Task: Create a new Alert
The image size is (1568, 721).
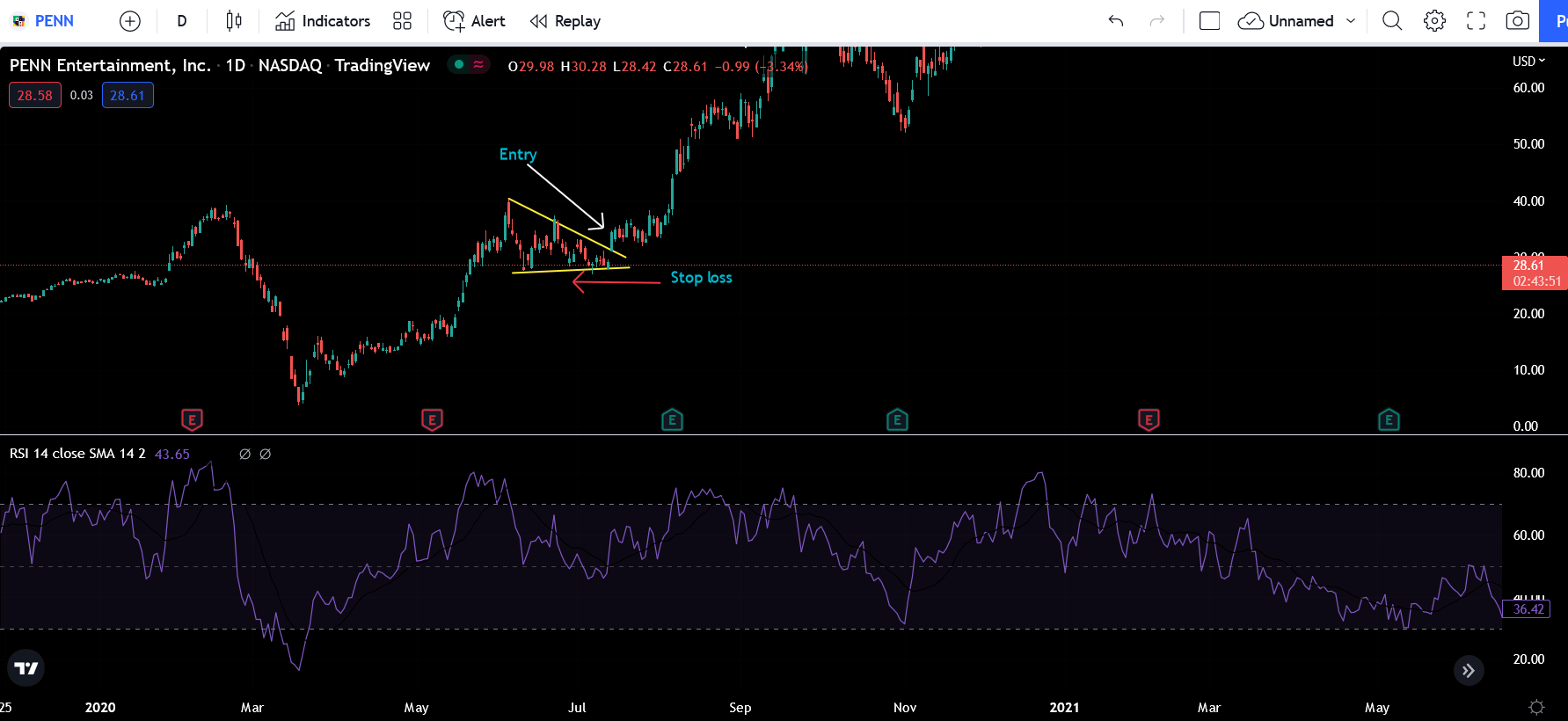Action: pyautogui.click(x=474, y=21)
